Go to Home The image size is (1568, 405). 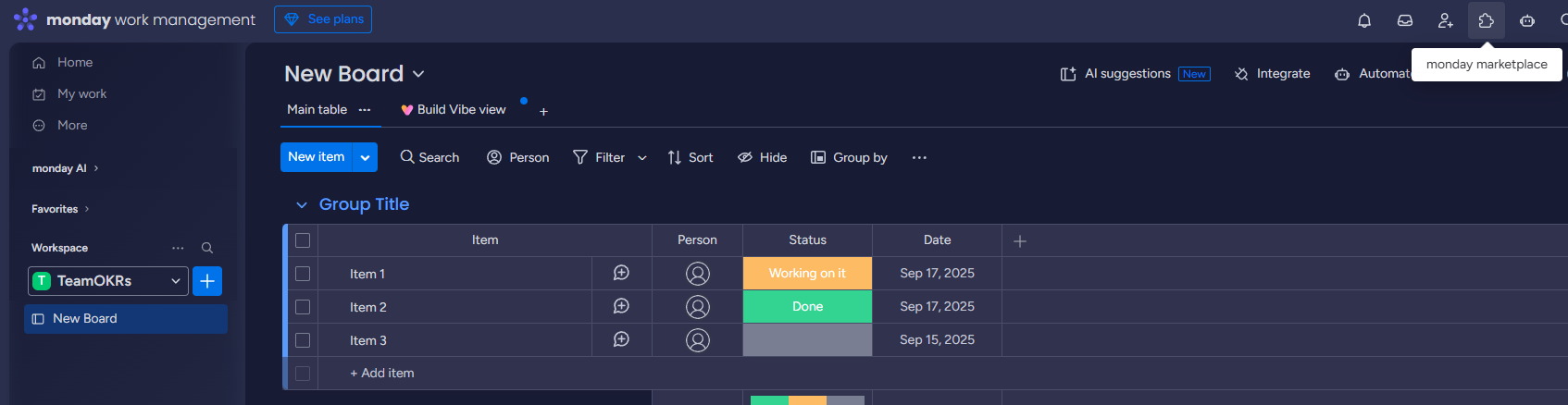[x=63, y=63]
